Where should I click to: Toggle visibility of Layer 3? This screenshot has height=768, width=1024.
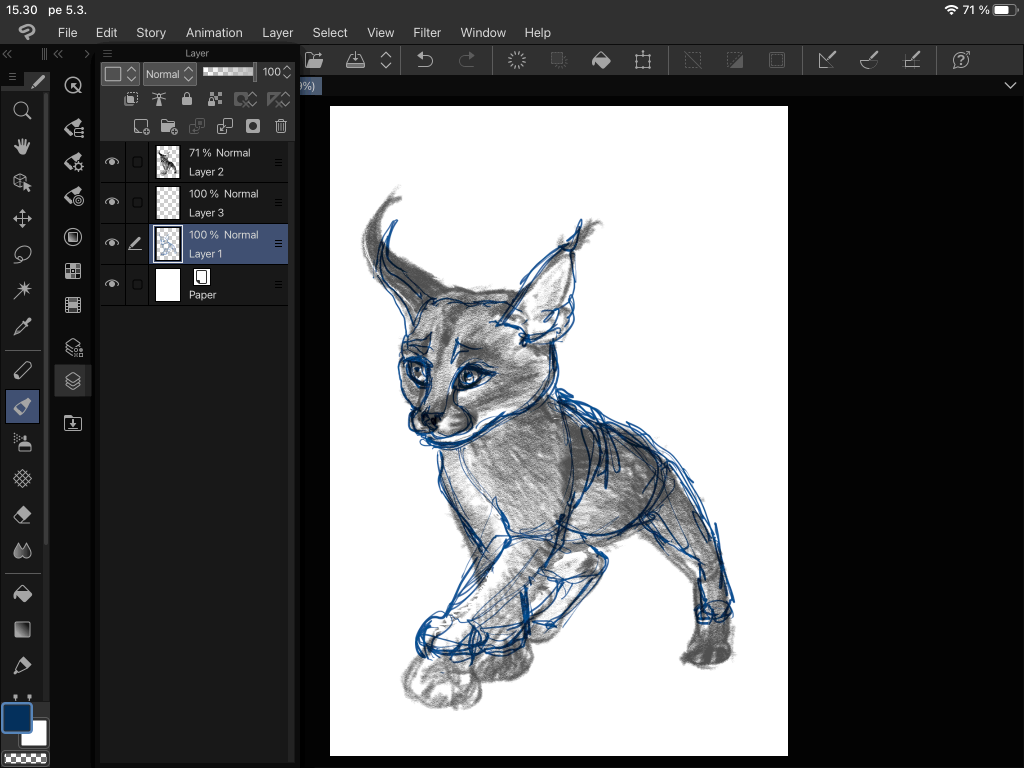[112, 202]
